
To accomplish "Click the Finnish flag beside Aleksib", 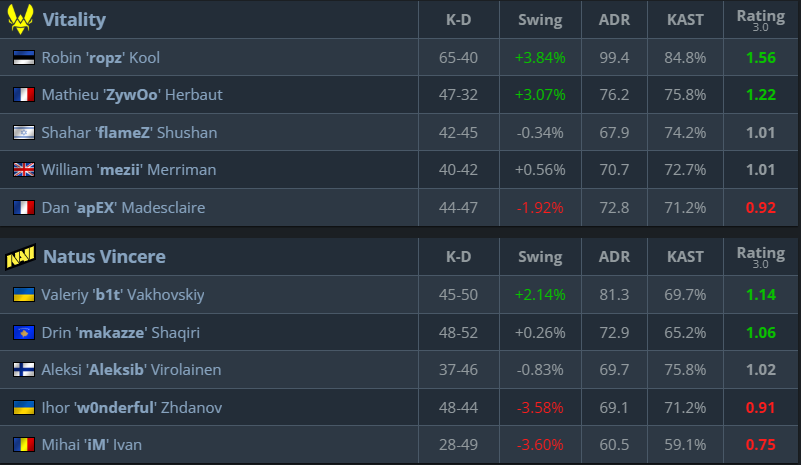I will coord(23,370).
